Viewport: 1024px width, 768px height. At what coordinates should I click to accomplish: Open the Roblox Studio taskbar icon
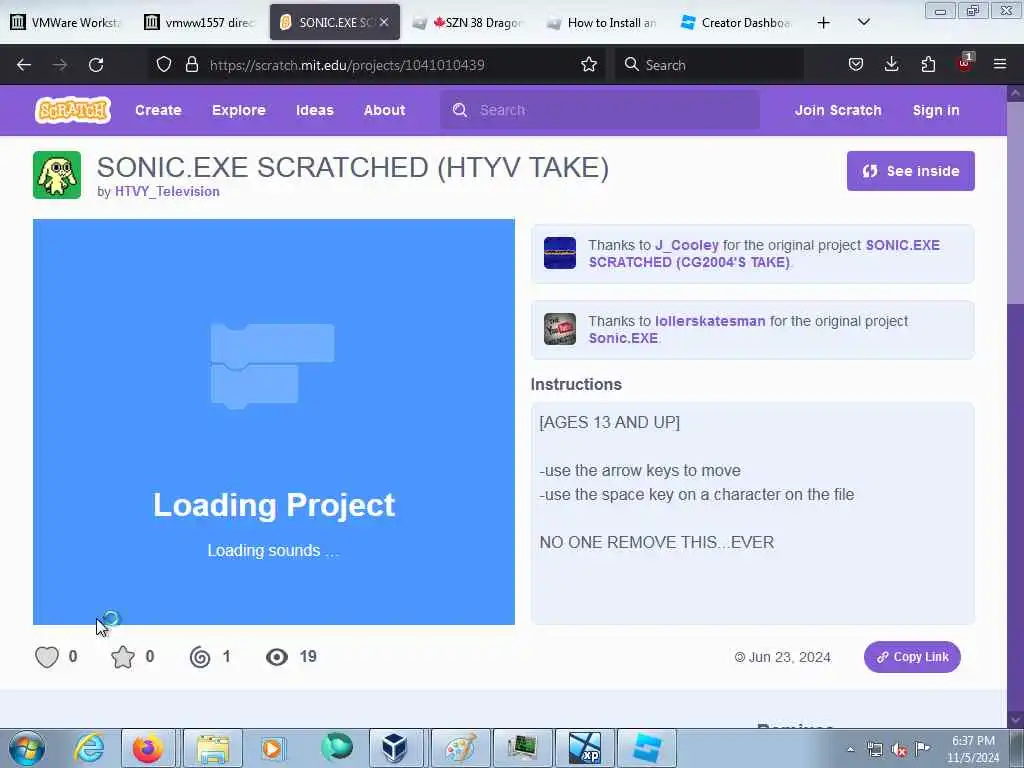tap(647, 748)
